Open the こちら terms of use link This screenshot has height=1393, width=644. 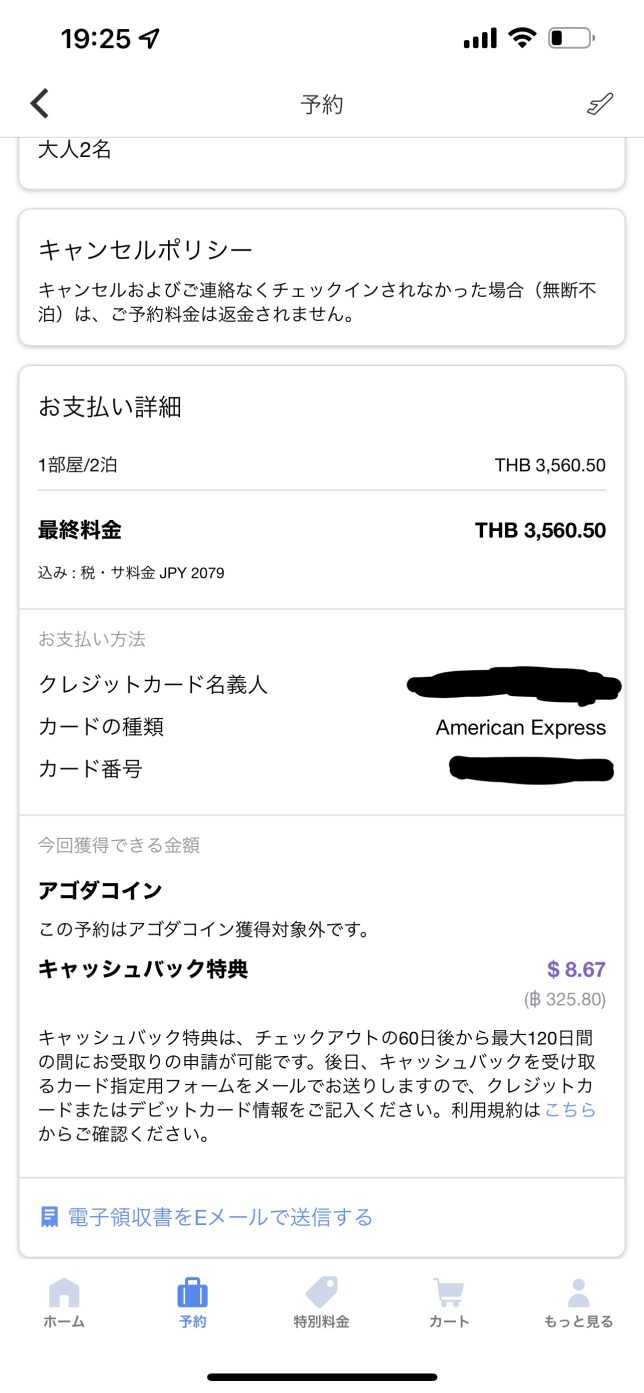point(570,1109)
